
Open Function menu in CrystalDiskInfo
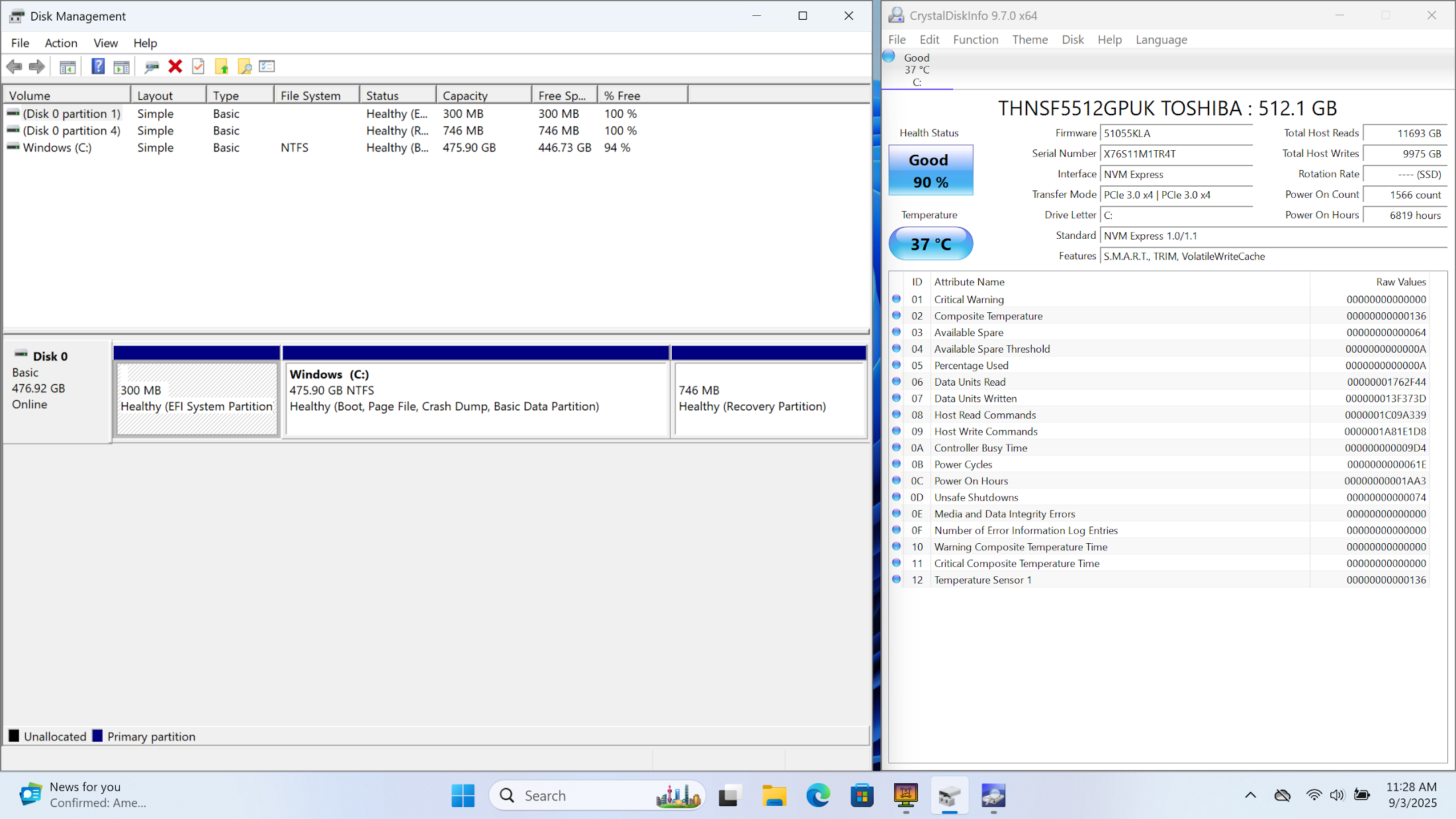pyautogui.click(x=976, y=40)
